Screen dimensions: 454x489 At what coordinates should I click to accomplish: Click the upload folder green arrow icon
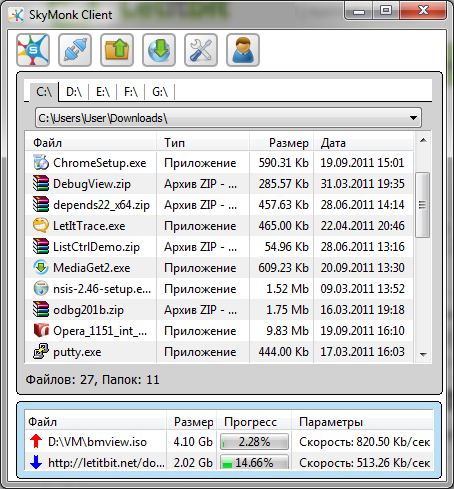[117, 50]
